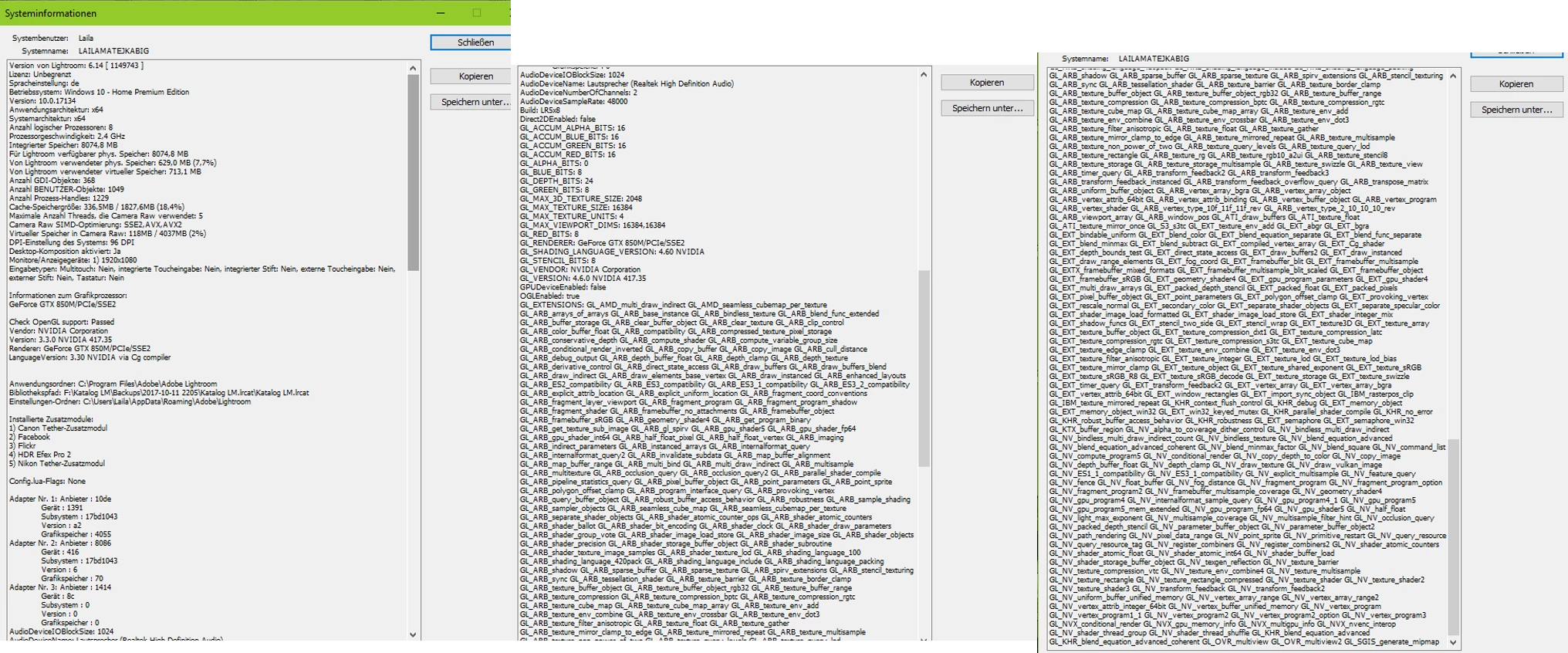Click Kopieren below the Schließen button
1568x653 pixels.
coord(471,76)
